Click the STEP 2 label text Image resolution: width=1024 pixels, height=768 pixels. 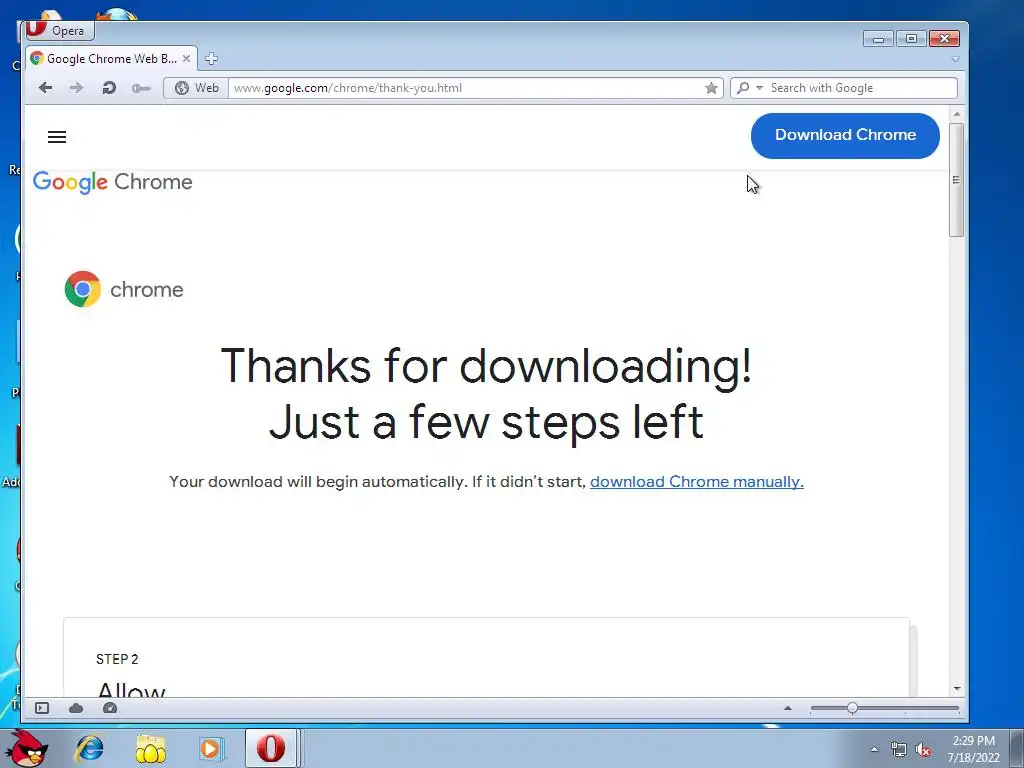[117, 659]
